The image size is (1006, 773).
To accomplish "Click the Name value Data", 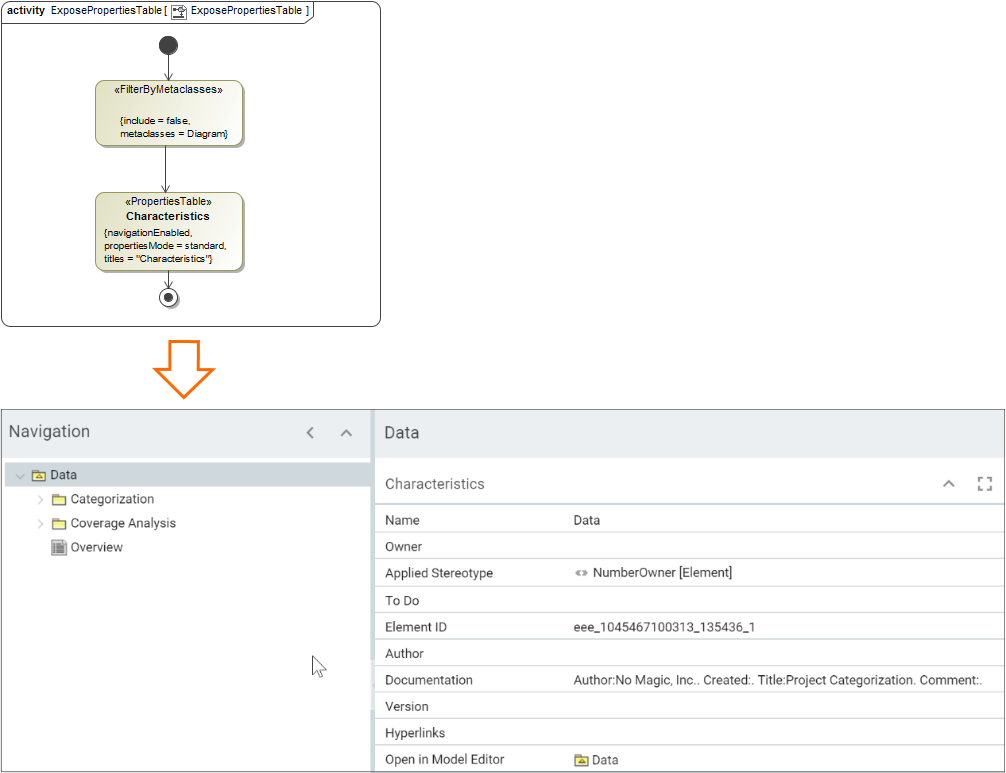I will click(x=586, y=520).
